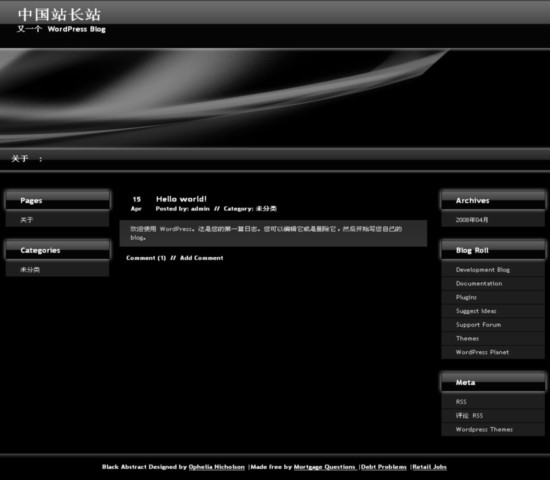Open the 中国站长站 site title link
This screenshot has width=550, height=480.
59,15
